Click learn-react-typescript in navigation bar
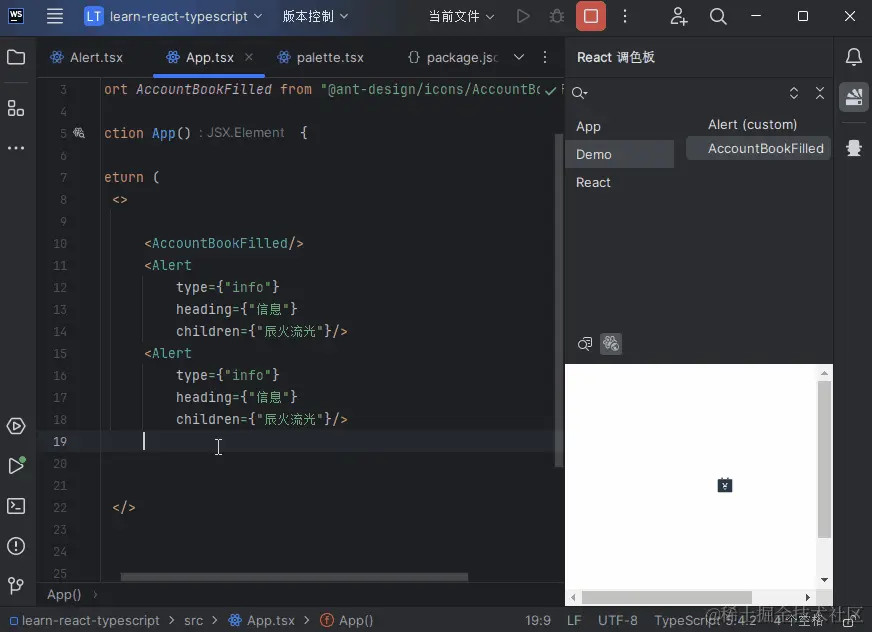872x632 pixels. (85, 620)
